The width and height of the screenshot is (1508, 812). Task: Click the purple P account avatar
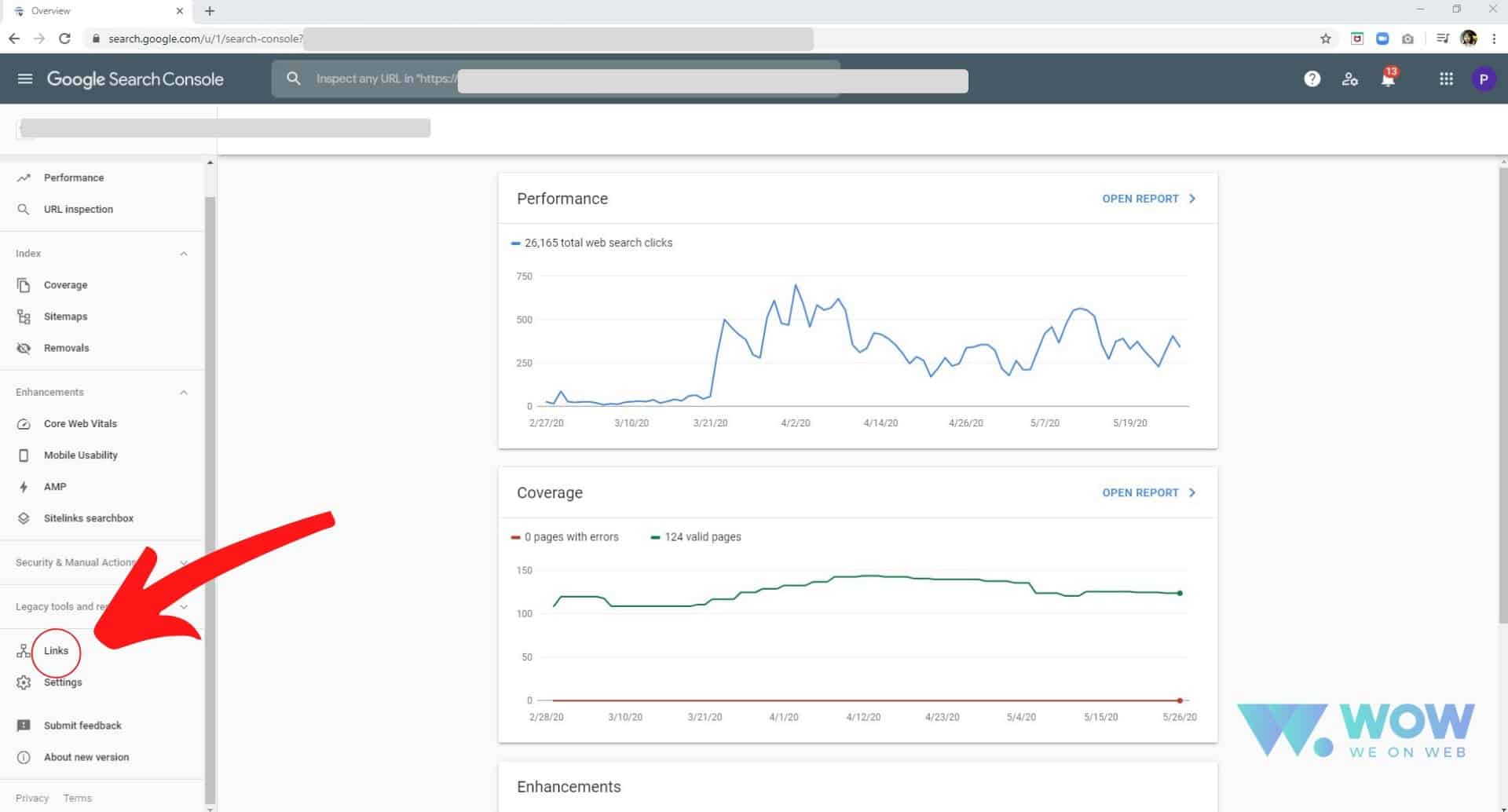[1483, 79]
